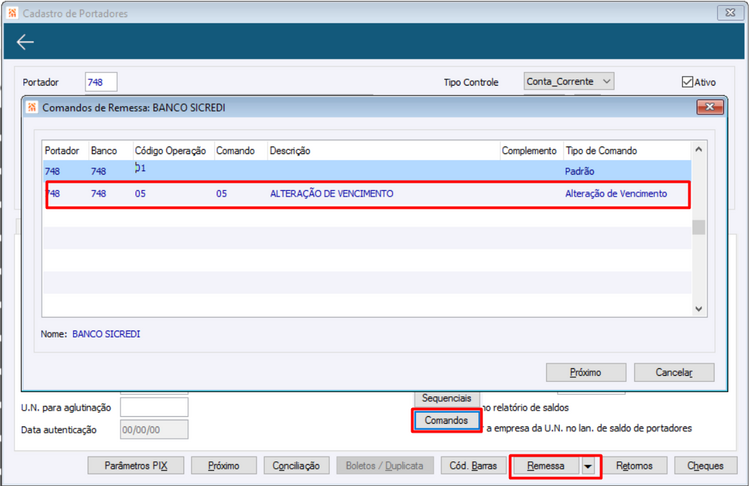Cancel the Comandos de Remessa dialog
Viewport: 750px width, 486px height.
pyautogui.click(x=673, y=372)
